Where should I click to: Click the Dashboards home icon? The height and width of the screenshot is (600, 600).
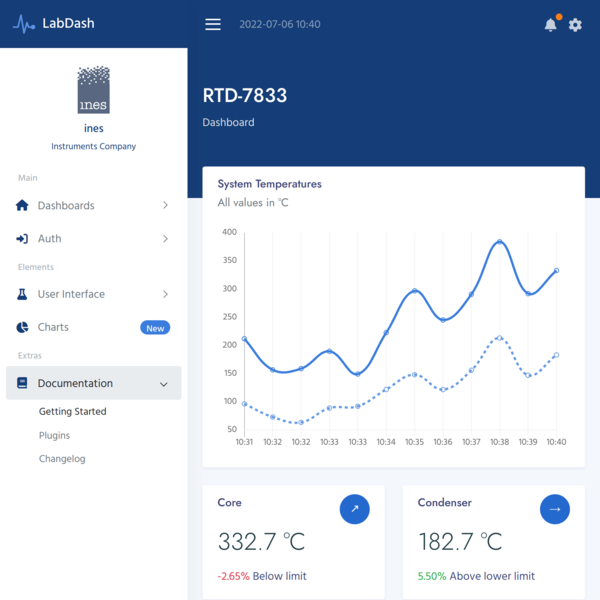coord(22,205)
